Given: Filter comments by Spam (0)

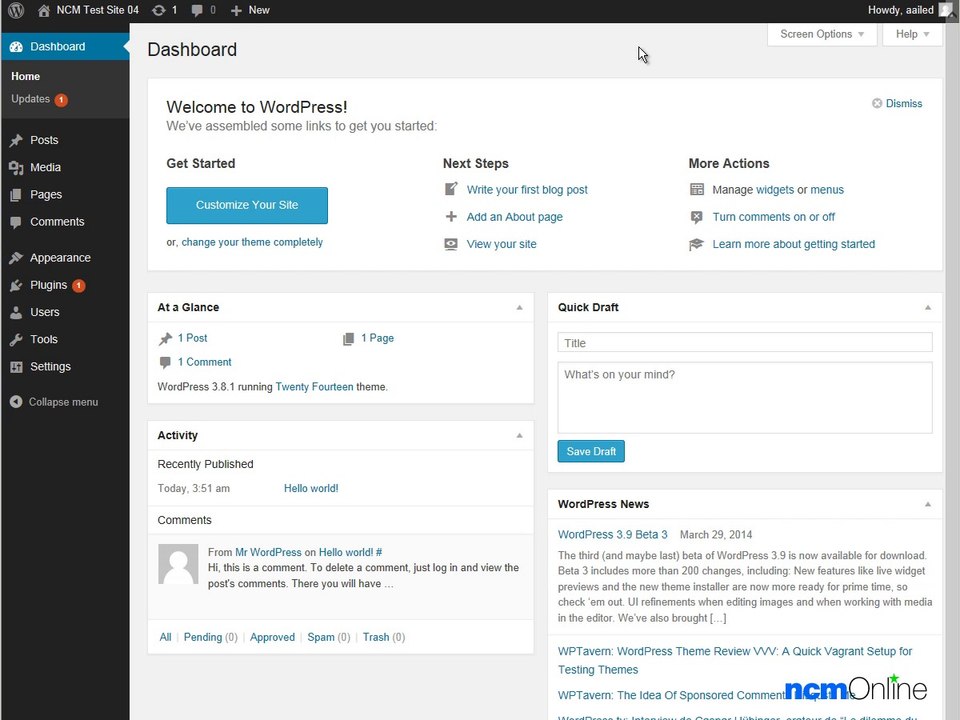Looking at the screenshot, I should [329, 637].
